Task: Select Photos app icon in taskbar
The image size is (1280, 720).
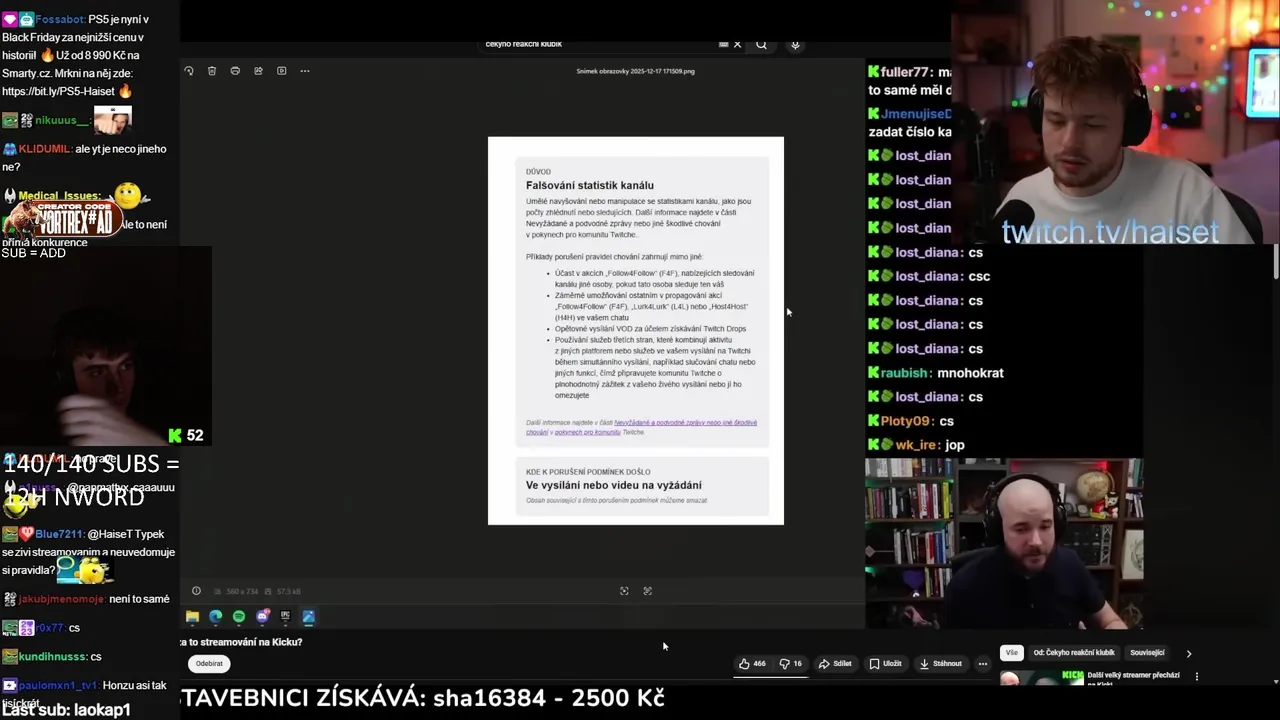Action: coord(308,617)
